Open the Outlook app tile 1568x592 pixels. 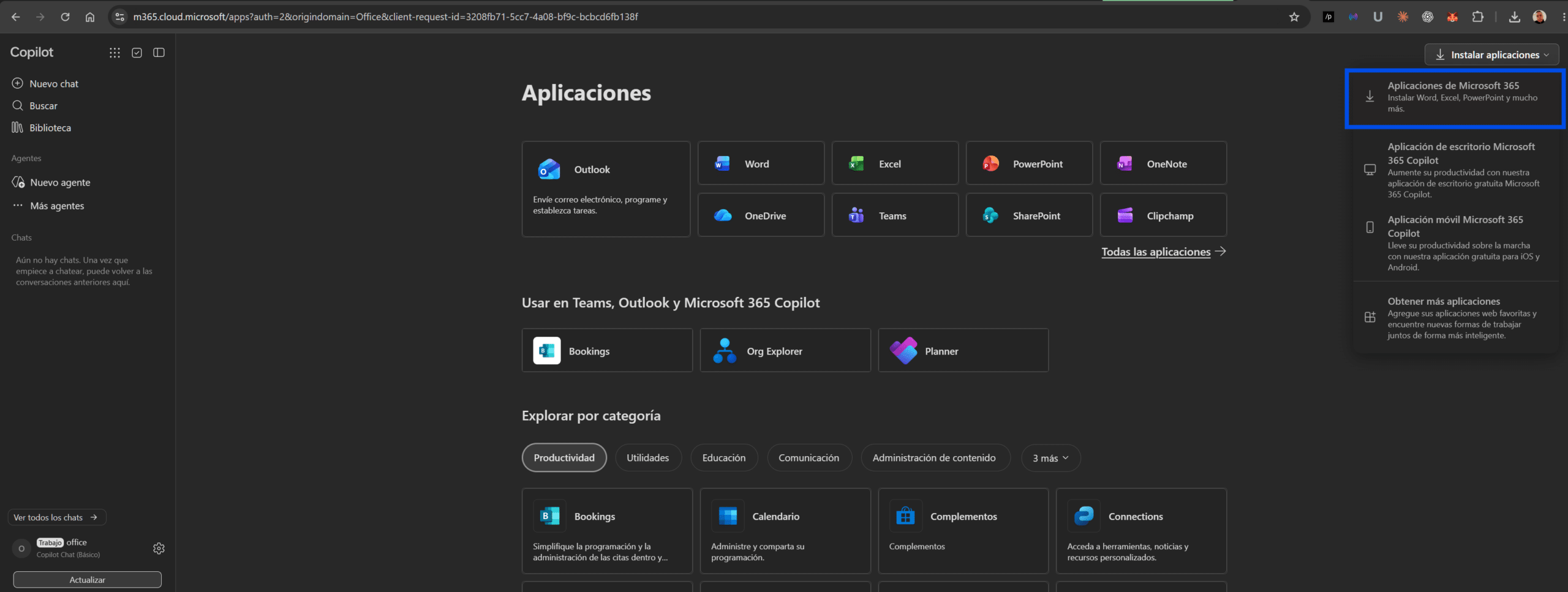[x=606, y=189]
